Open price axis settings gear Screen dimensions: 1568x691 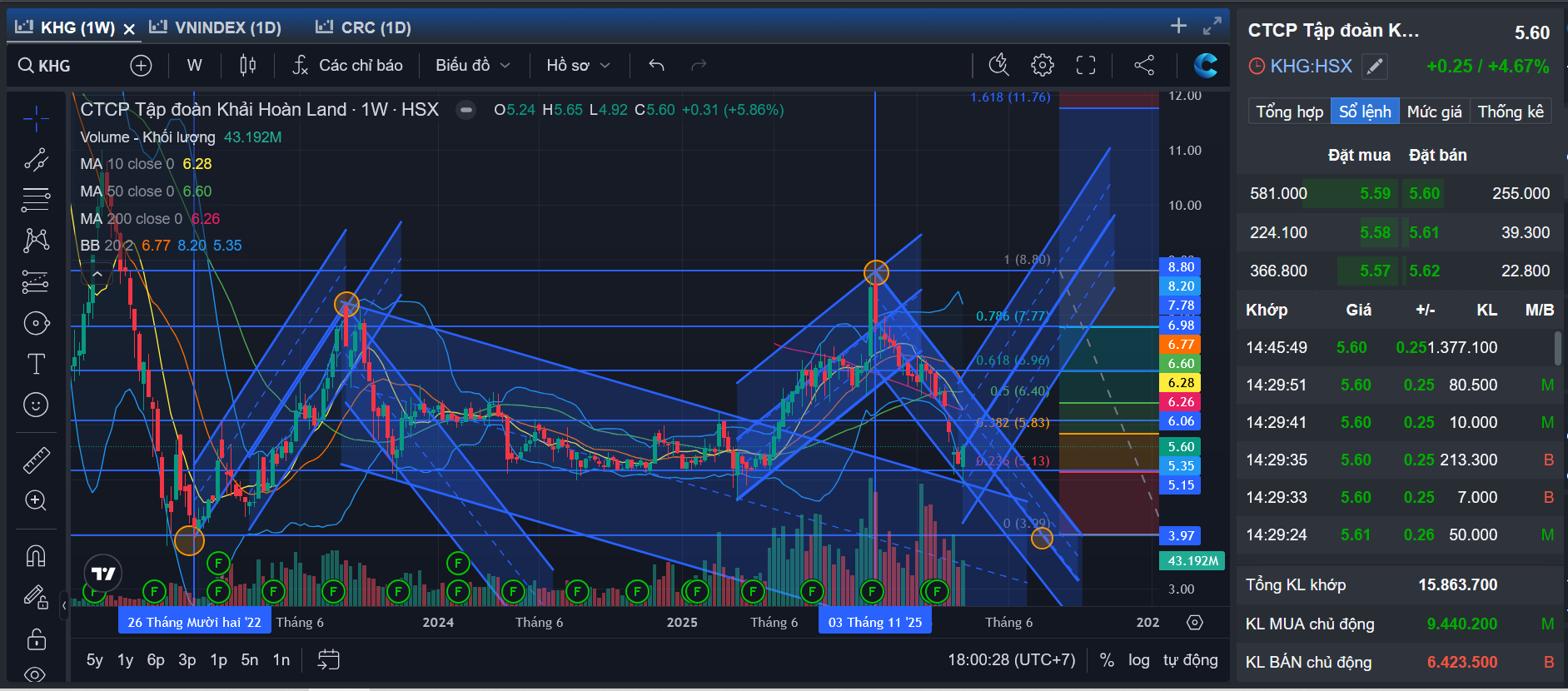pos(1195,622)
